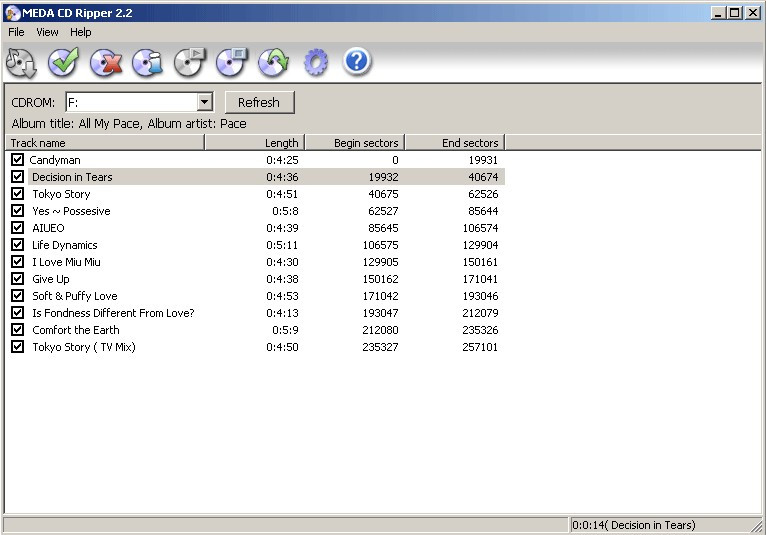This screenshot has width=766, height=535.
Task: Open the CD info icon
Action: click(148, 63)
